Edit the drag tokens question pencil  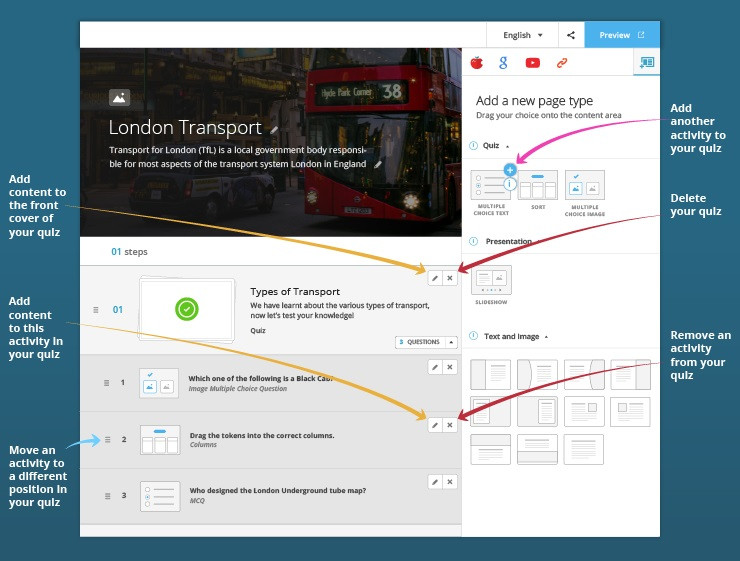pos(435,425)
